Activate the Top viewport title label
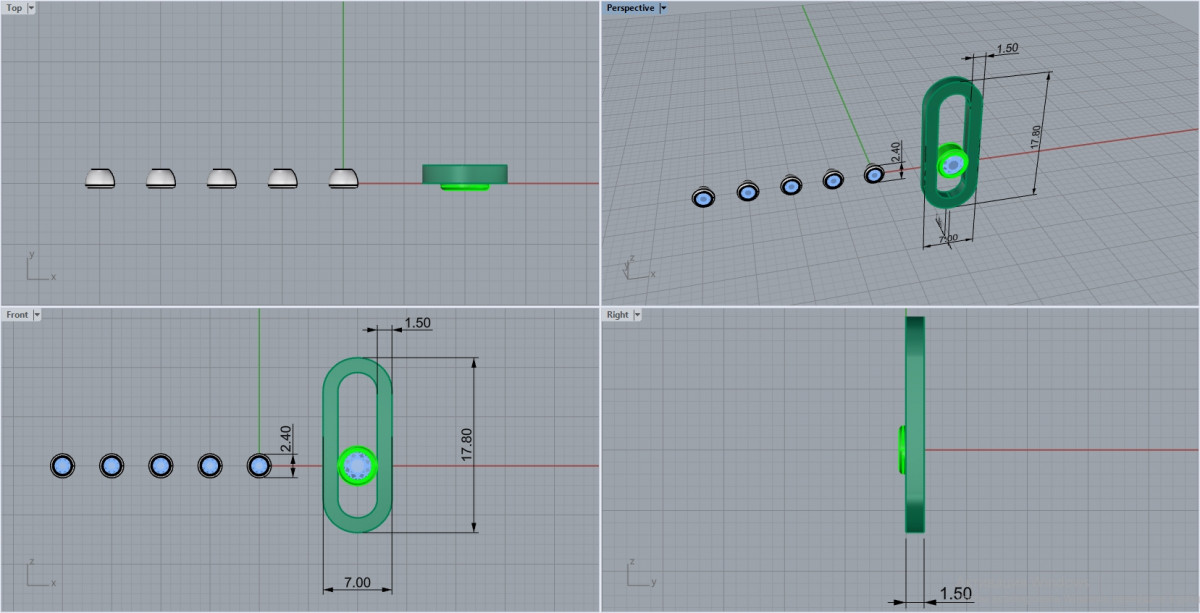The image size is (1200, 613). [x=14, y=8]
